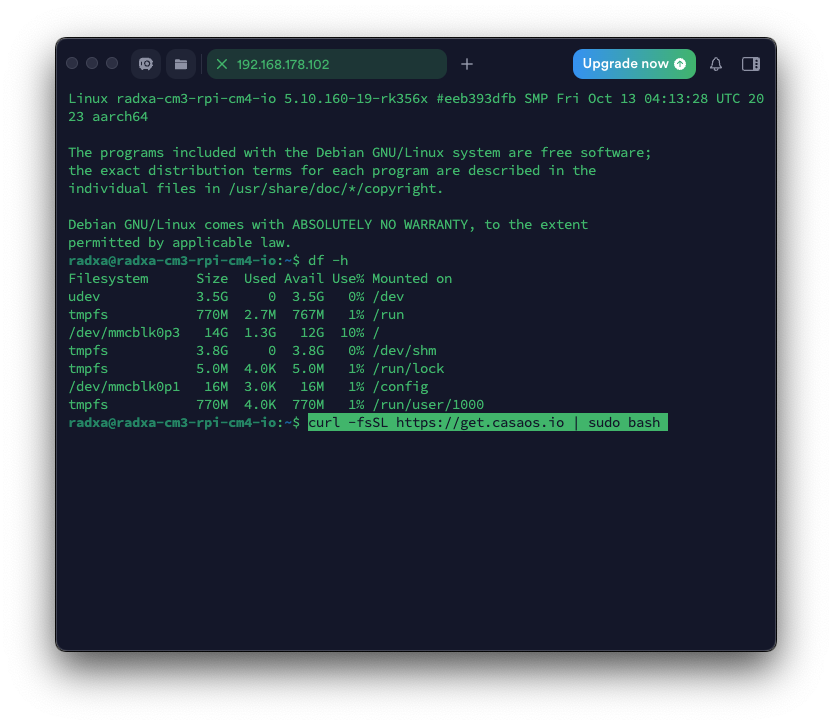
Task: Click the maximize window button
Action: [112, 64]
